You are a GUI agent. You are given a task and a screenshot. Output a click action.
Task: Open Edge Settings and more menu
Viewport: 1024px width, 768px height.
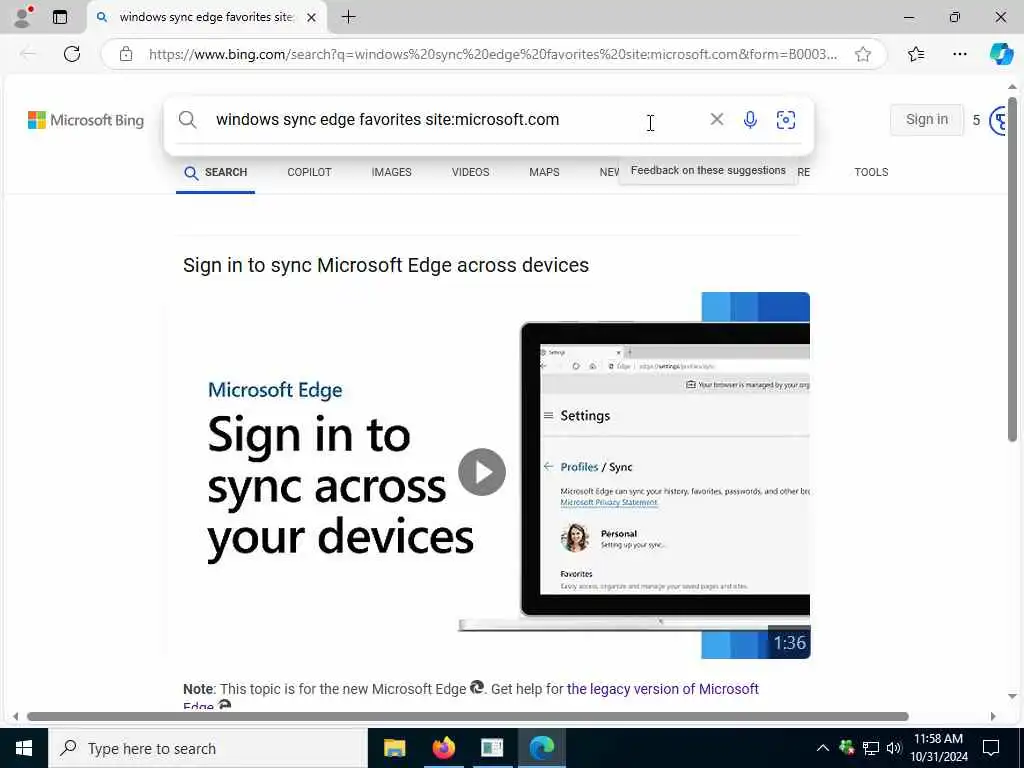(959, 54)
